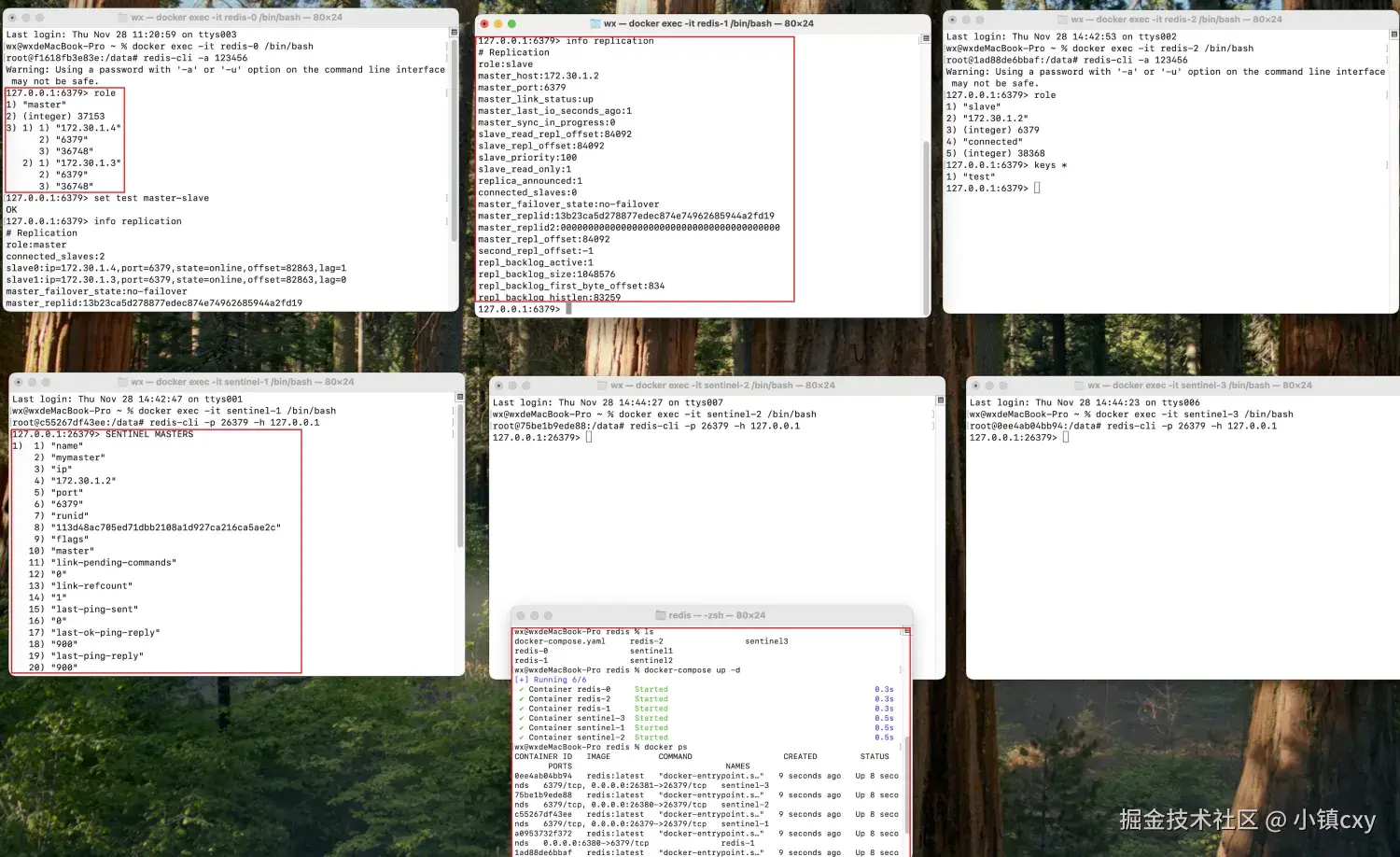Click 'master_repl_offset:84092' in redis-1
The height and width of the screenshot is (857, 1400).
click(x=544, y=239)
